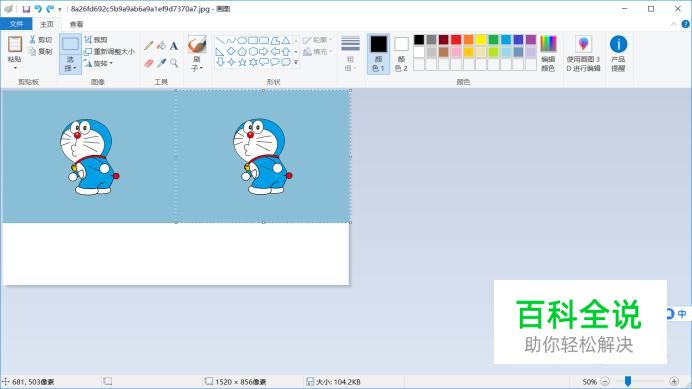
Task: Select the Triangle shape
Action: pyautogui.click(x=286, y=41)
